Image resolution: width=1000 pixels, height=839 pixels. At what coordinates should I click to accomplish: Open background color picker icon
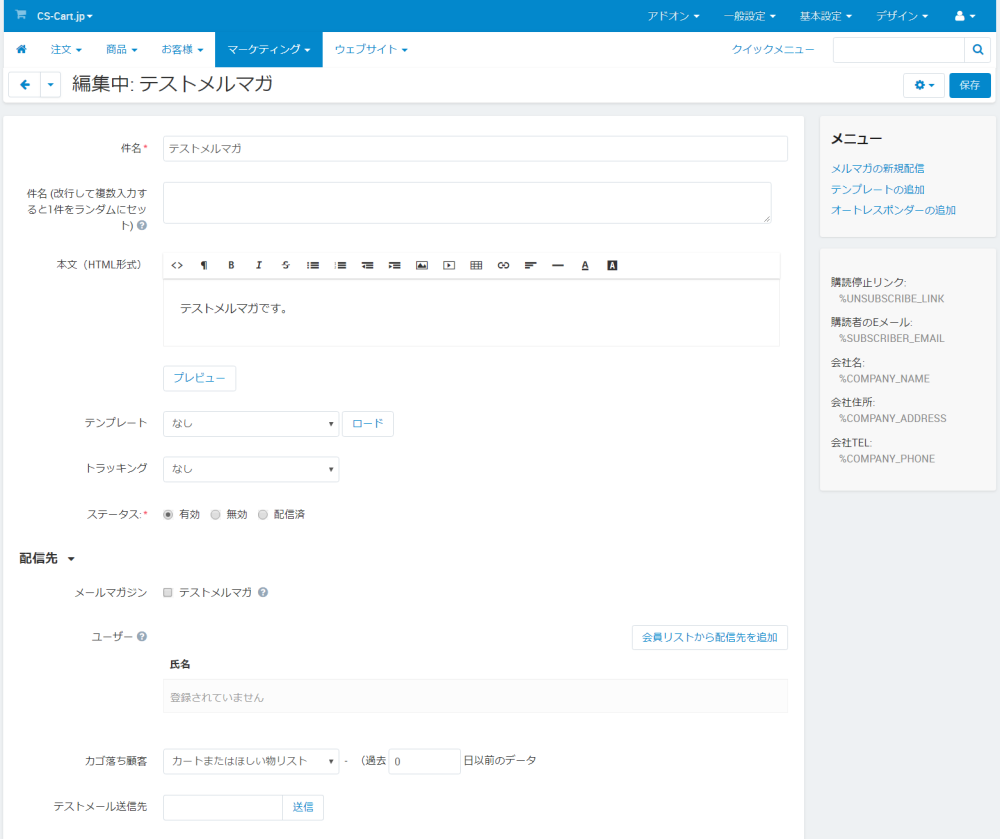[x=612, y=265]
